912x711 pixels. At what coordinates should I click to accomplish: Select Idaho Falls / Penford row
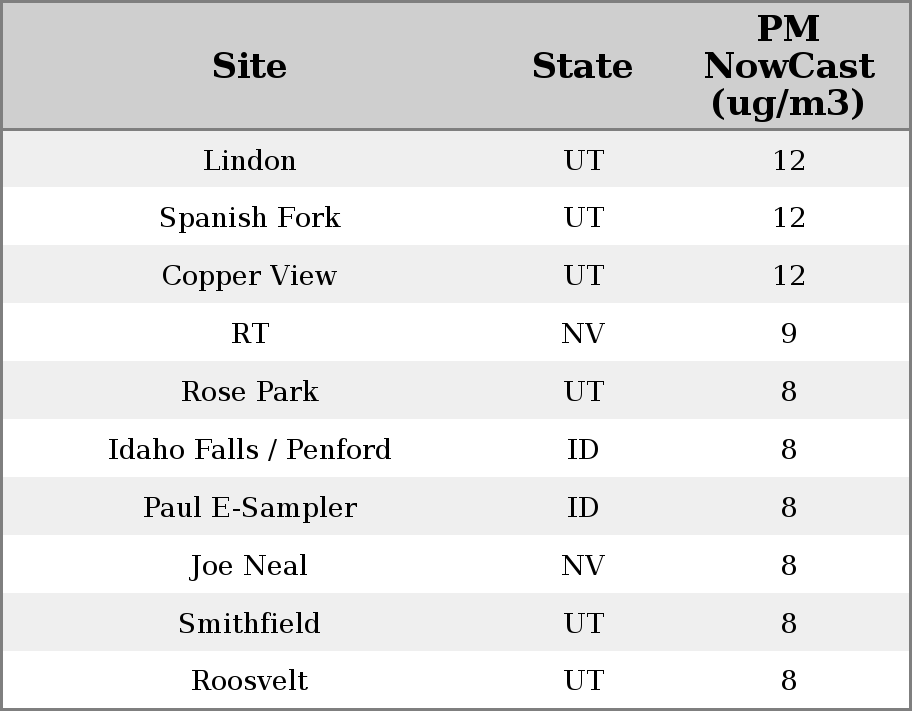point(249,450)
